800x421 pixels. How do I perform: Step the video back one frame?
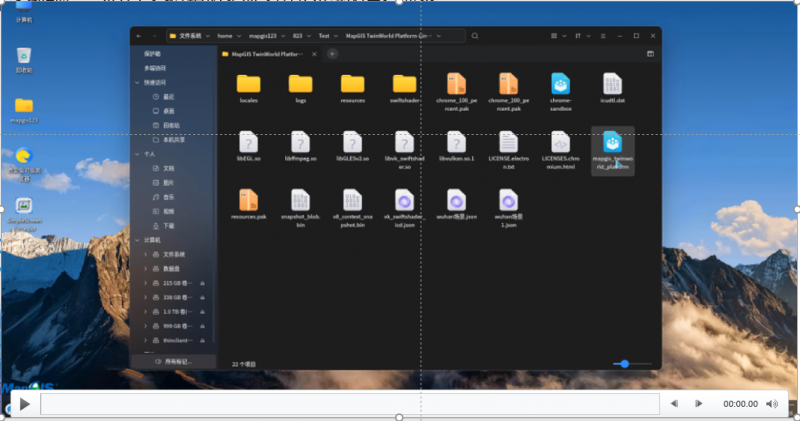pos(674,404)
